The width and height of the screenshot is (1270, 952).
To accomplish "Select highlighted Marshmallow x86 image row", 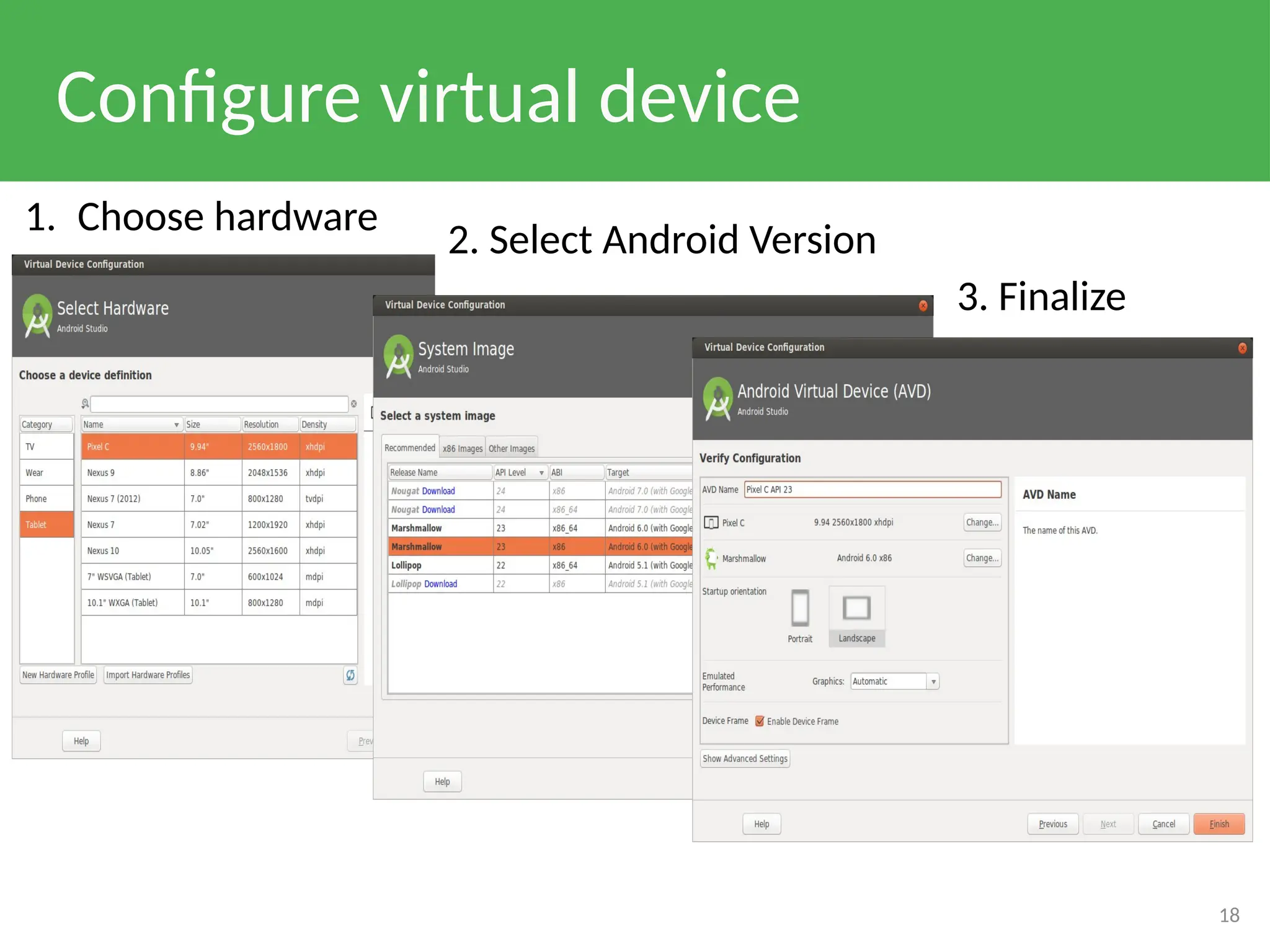I will click(540, 547).
